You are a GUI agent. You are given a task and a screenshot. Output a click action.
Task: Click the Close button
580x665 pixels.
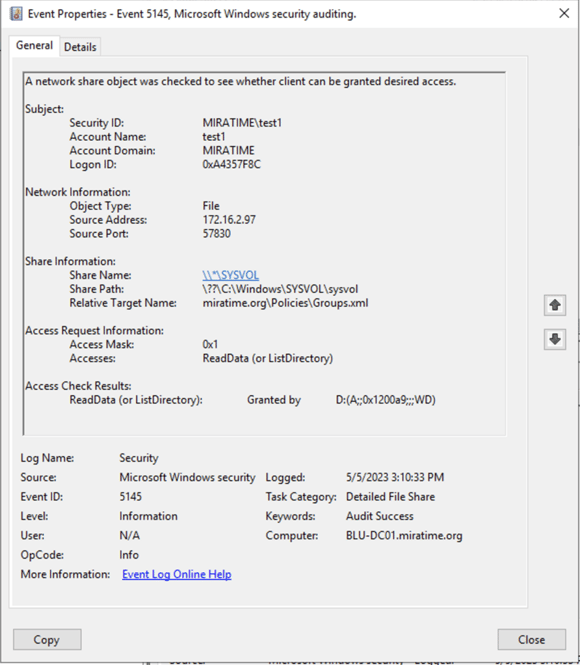tap(532, 639)
